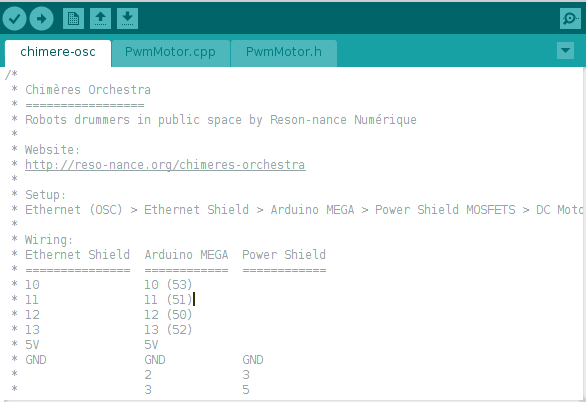Click the 'Website:' comment line

pos(52,150)
